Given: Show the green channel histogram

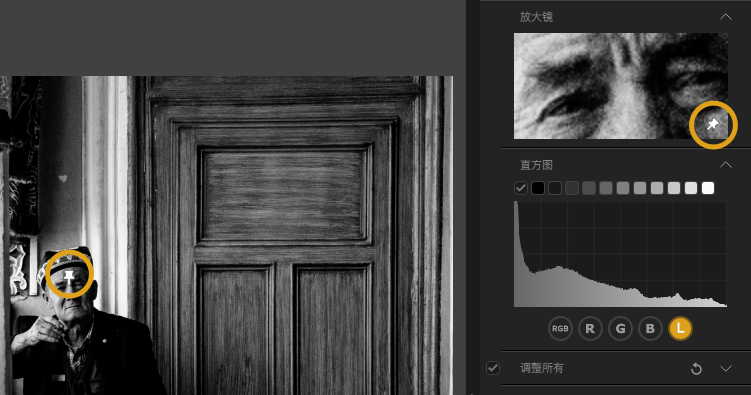Looking at the screenshot, I should 620,328.
